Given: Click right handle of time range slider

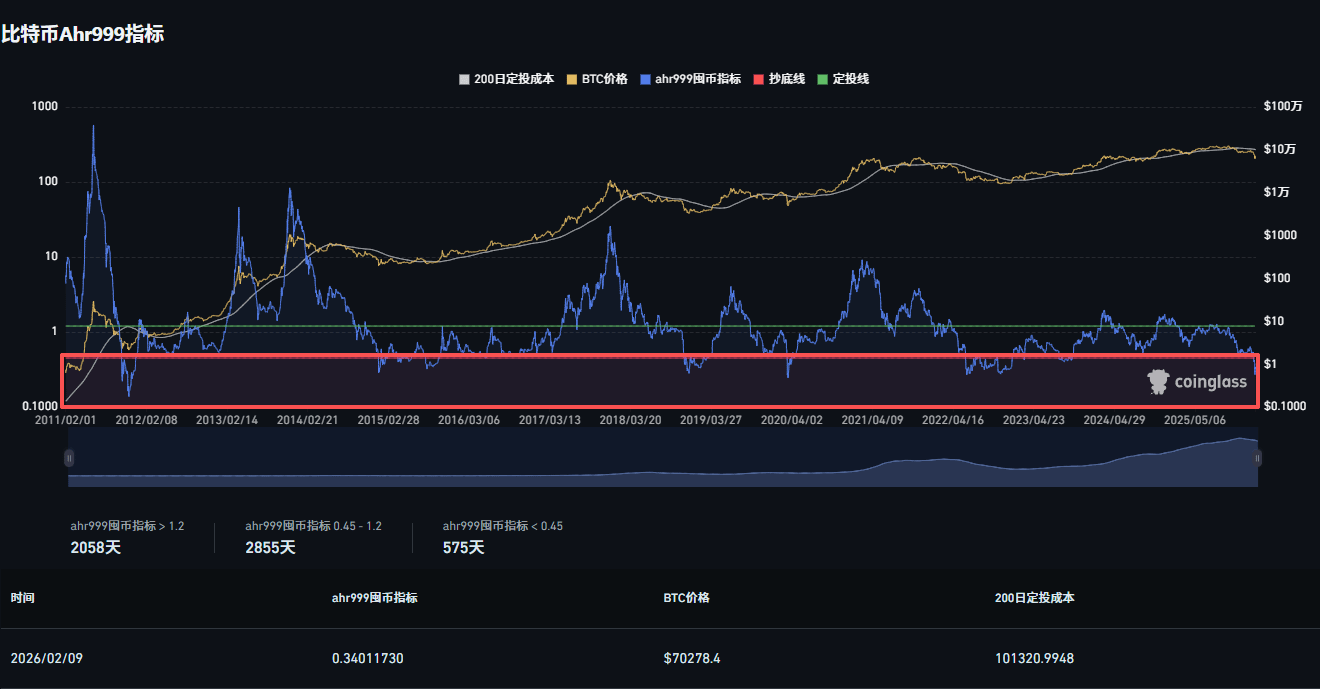Looking at the screenshot, I should point(1258,458).
